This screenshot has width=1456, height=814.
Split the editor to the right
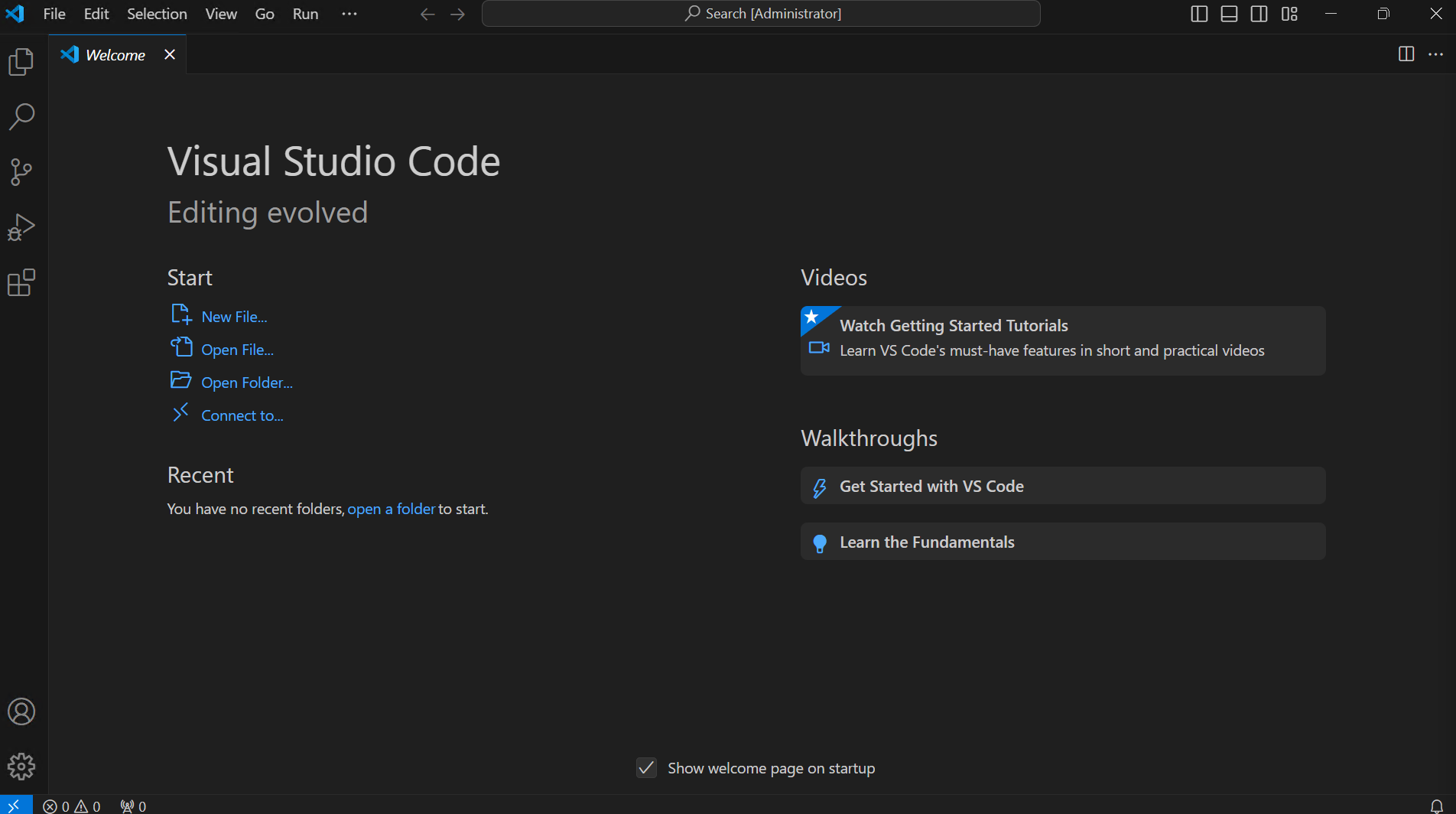pyautogui.click(x=1406, y=54)
